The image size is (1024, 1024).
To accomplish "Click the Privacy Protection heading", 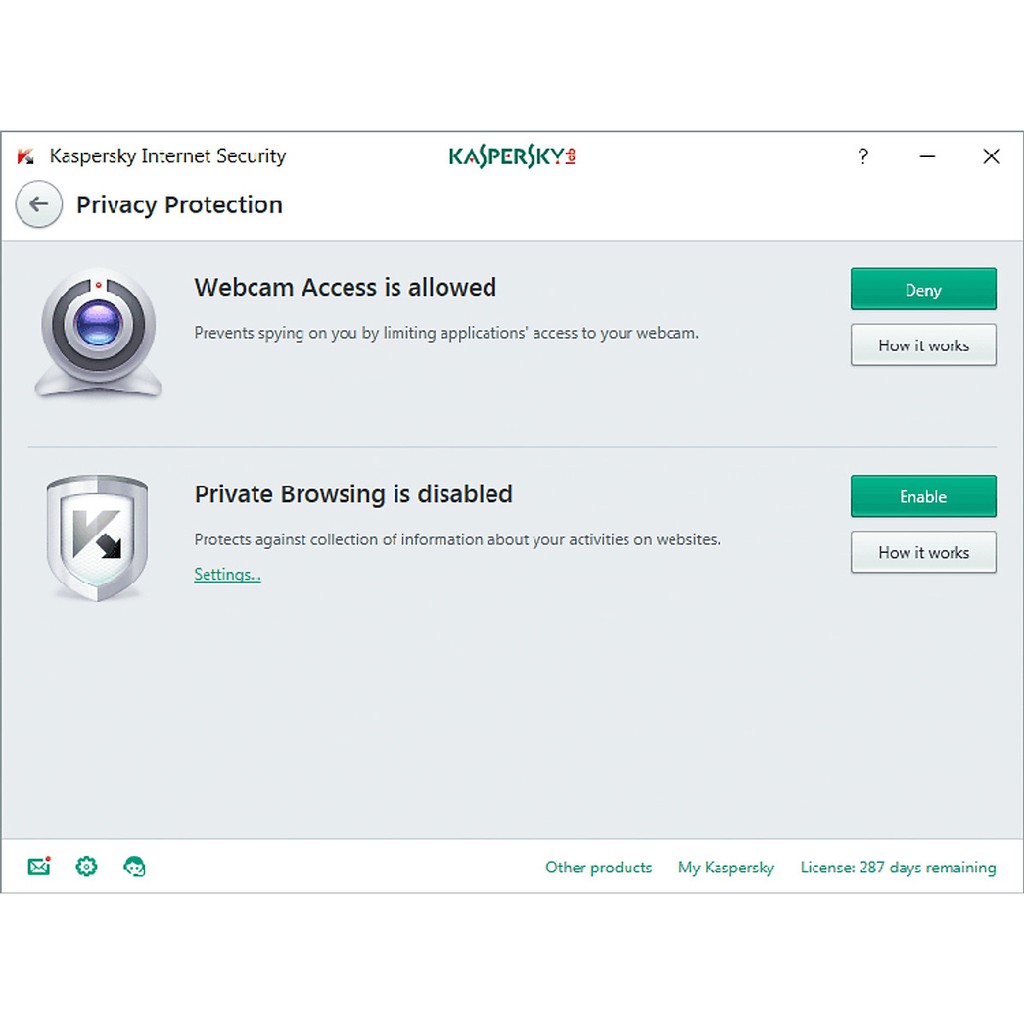I will 179,204.
